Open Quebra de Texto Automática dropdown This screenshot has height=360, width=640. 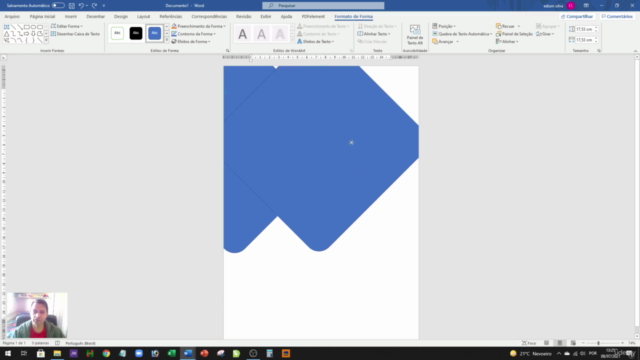coord(462,34)
